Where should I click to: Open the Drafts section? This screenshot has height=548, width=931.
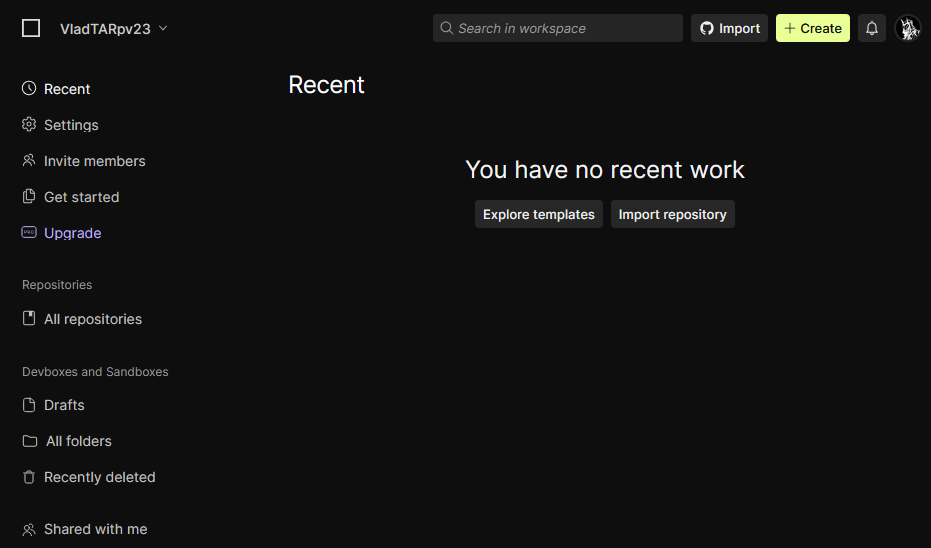point(64,405)
